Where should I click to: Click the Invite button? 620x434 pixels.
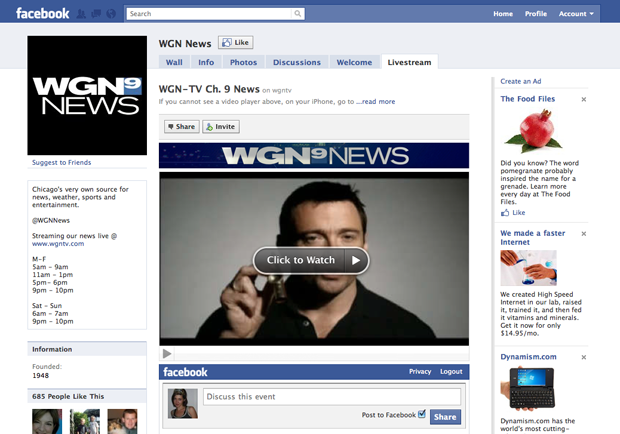coord(221,126)
